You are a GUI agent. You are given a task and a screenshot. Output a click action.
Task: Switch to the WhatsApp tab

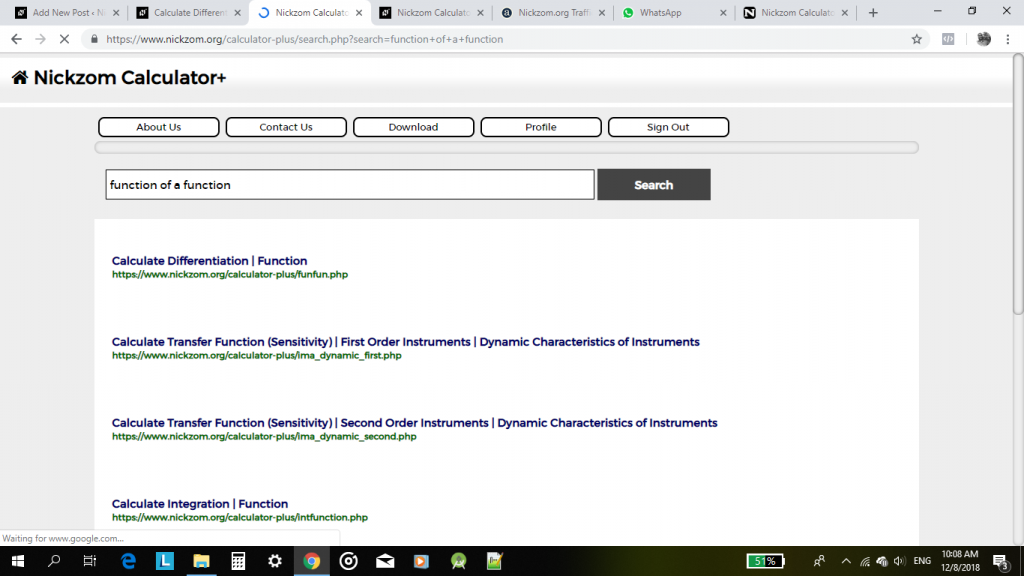pyautogui.click(x=673, y=12)
